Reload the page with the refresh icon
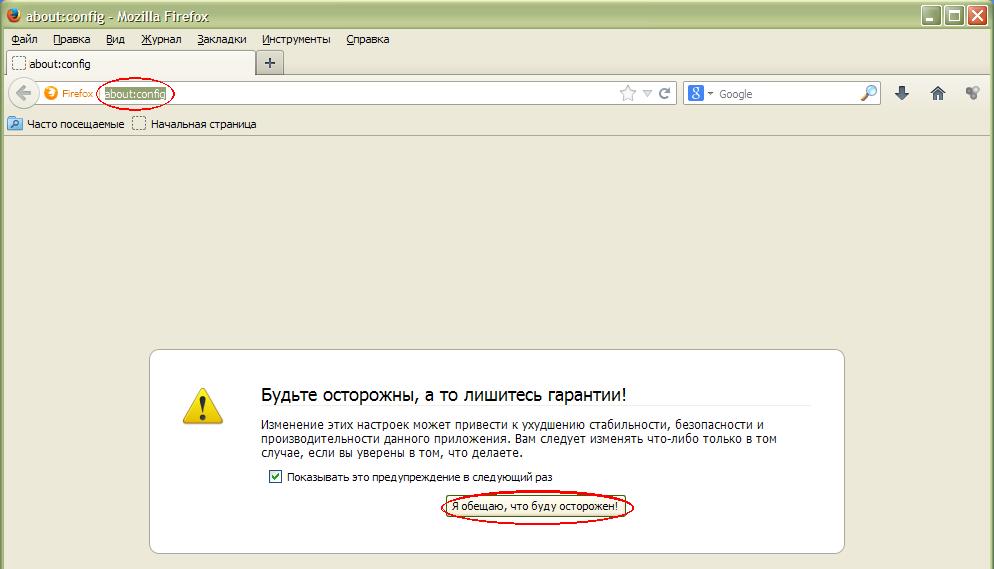 [664, 94]
